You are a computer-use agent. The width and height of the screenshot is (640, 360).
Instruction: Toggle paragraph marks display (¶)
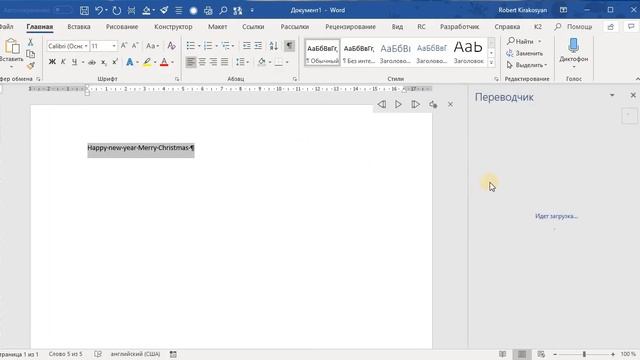click(289, 46)
